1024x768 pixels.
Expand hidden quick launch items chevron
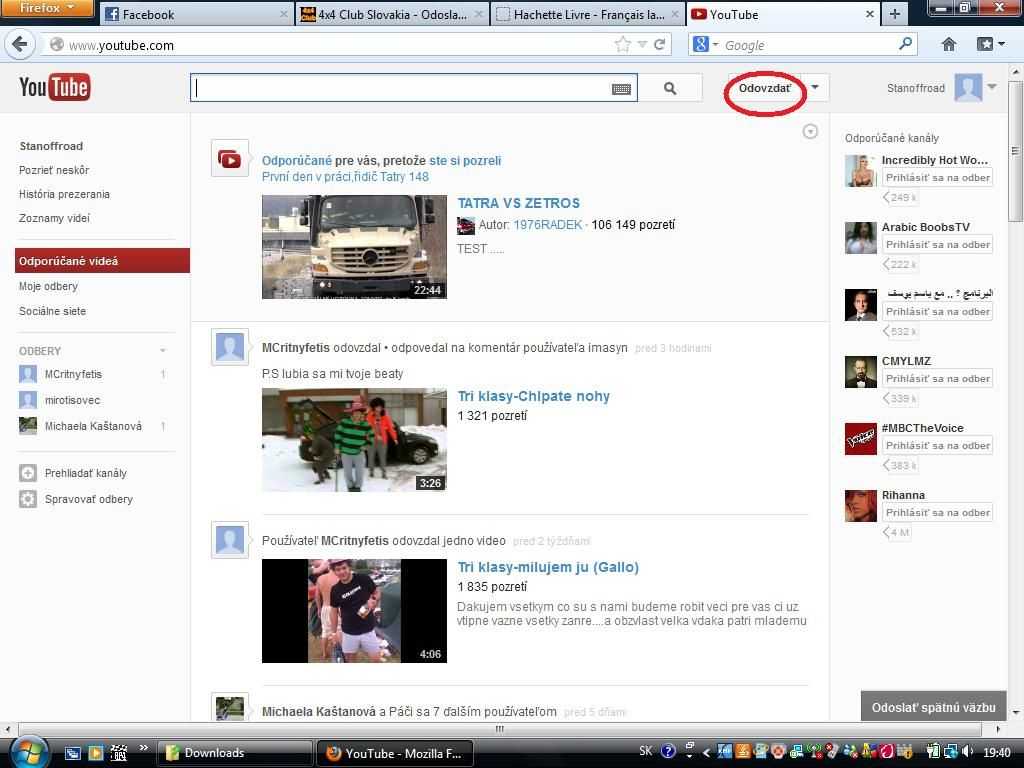pos(143,748)
